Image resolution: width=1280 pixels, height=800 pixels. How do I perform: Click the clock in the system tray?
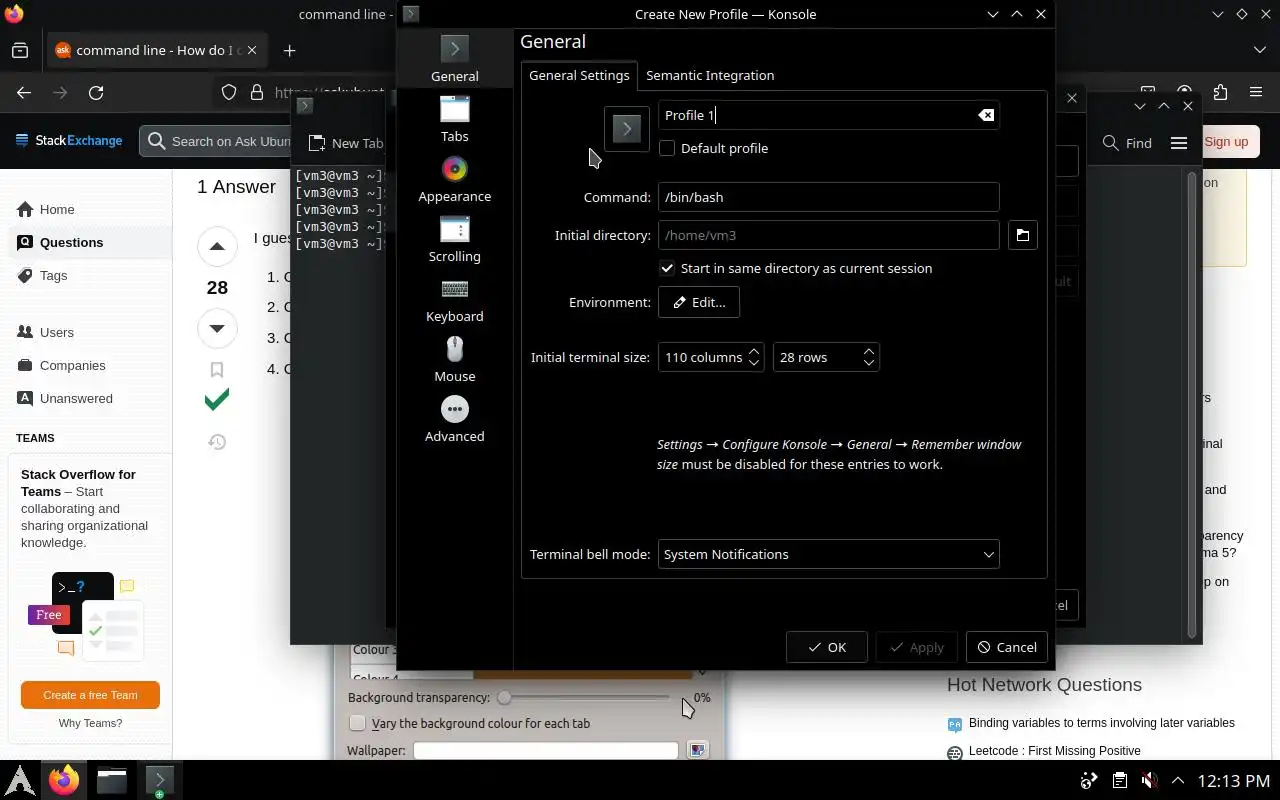pyautogui.click(x=1233, y=780)
